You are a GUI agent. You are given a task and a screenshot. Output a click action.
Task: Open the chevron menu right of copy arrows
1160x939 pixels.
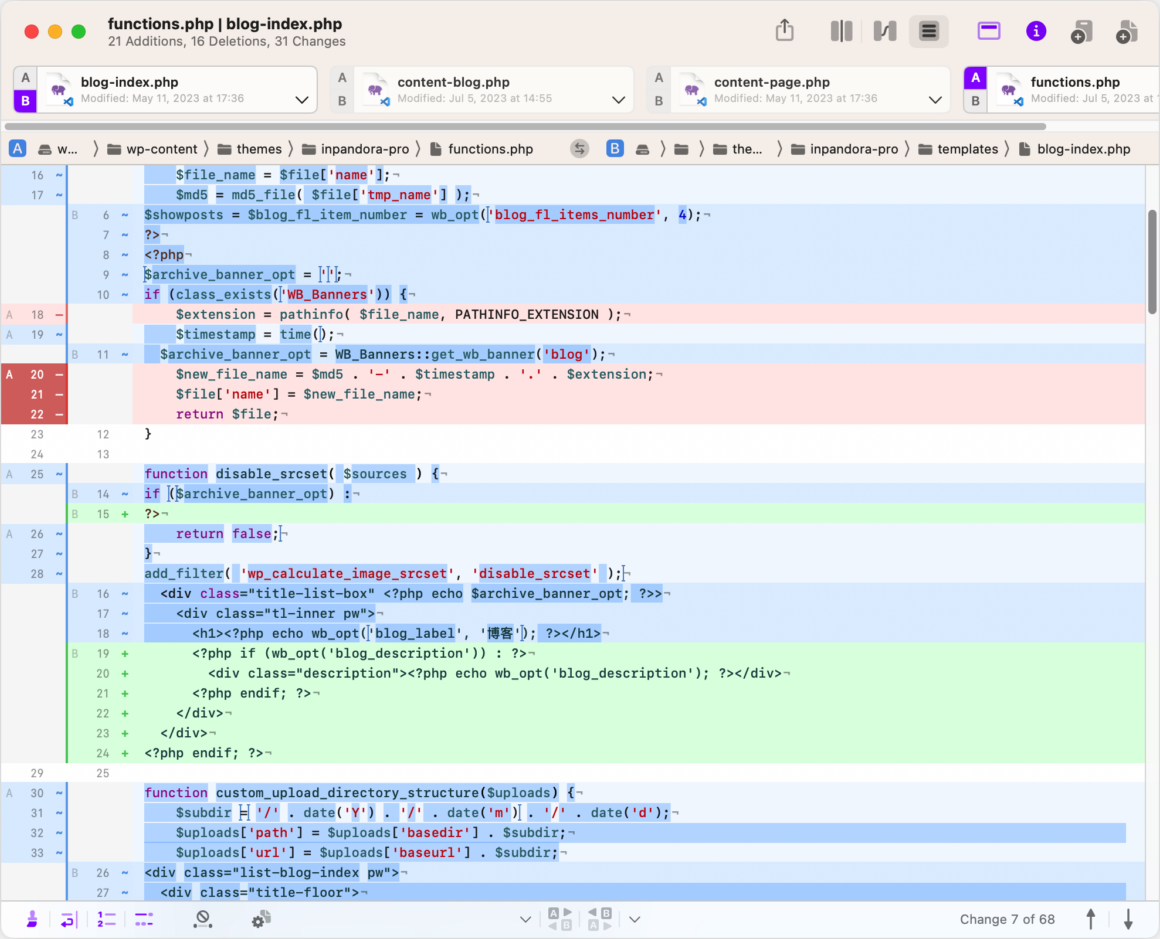pyautogui.click(x=635, y=920)
